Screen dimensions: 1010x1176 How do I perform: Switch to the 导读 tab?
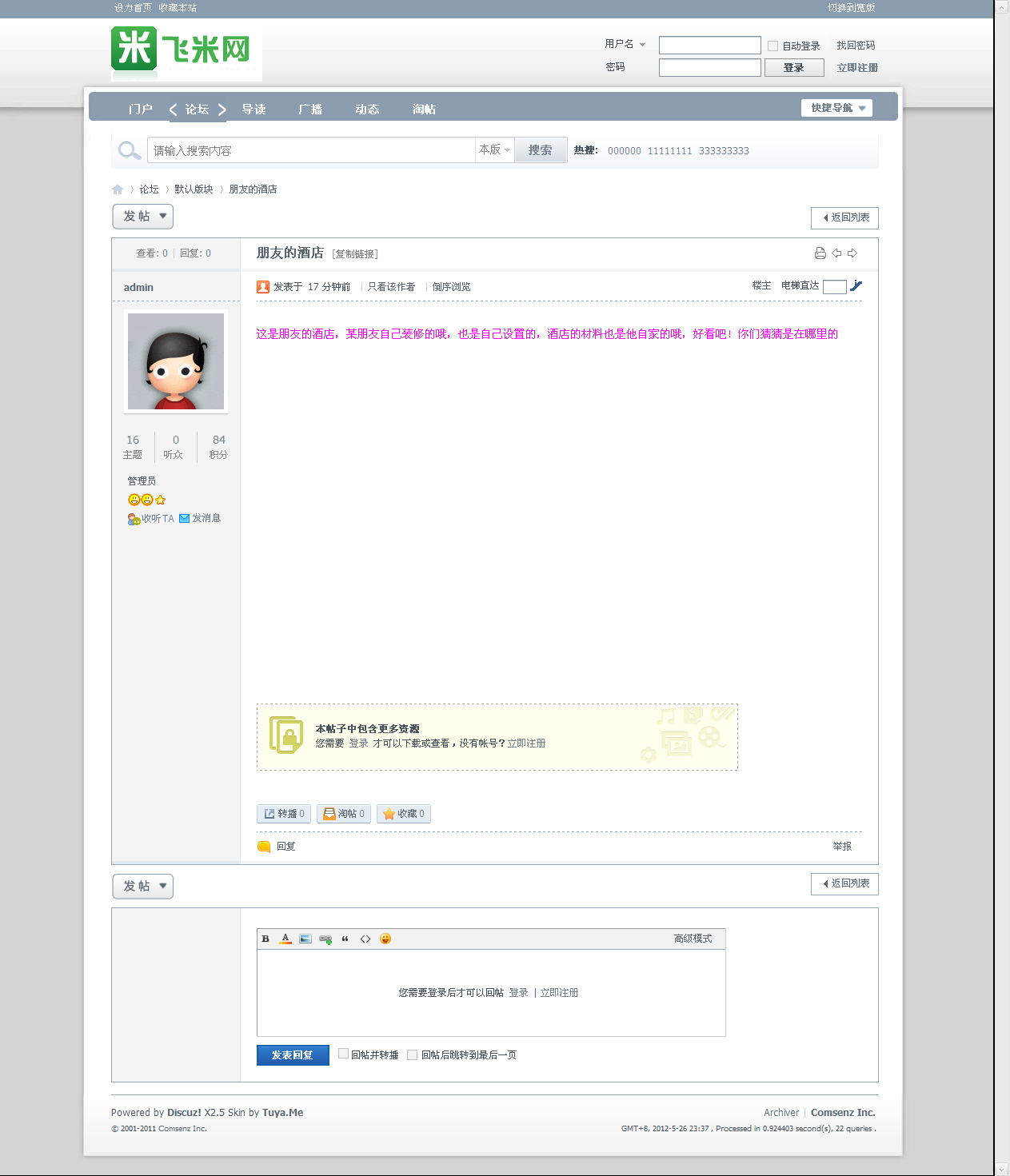point(253,109)
